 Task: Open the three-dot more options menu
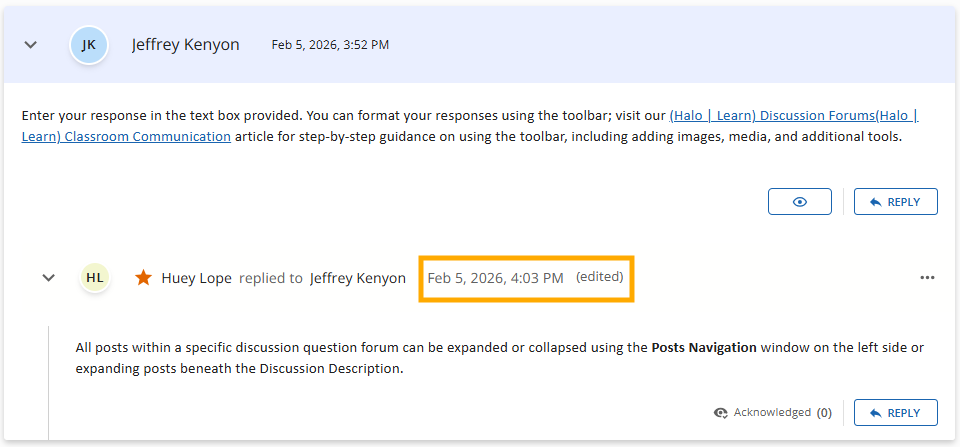click(927, 278)
